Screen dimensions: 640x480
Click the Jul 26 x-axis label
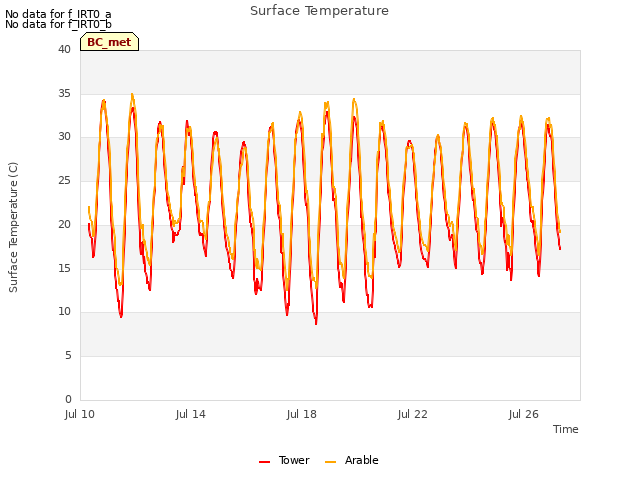pos(524,414)
